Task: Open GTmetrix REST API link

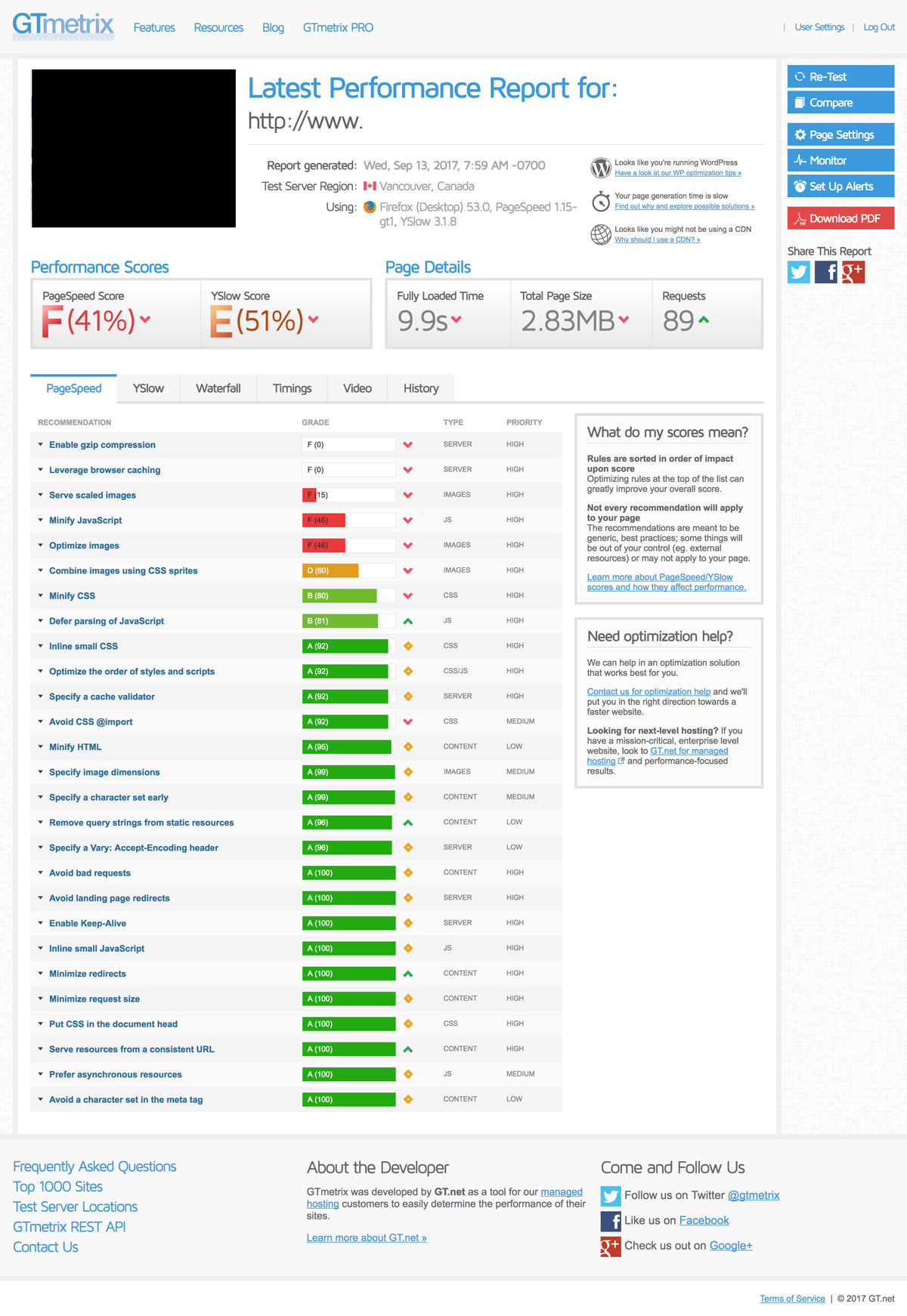Action: (70, 1227)
